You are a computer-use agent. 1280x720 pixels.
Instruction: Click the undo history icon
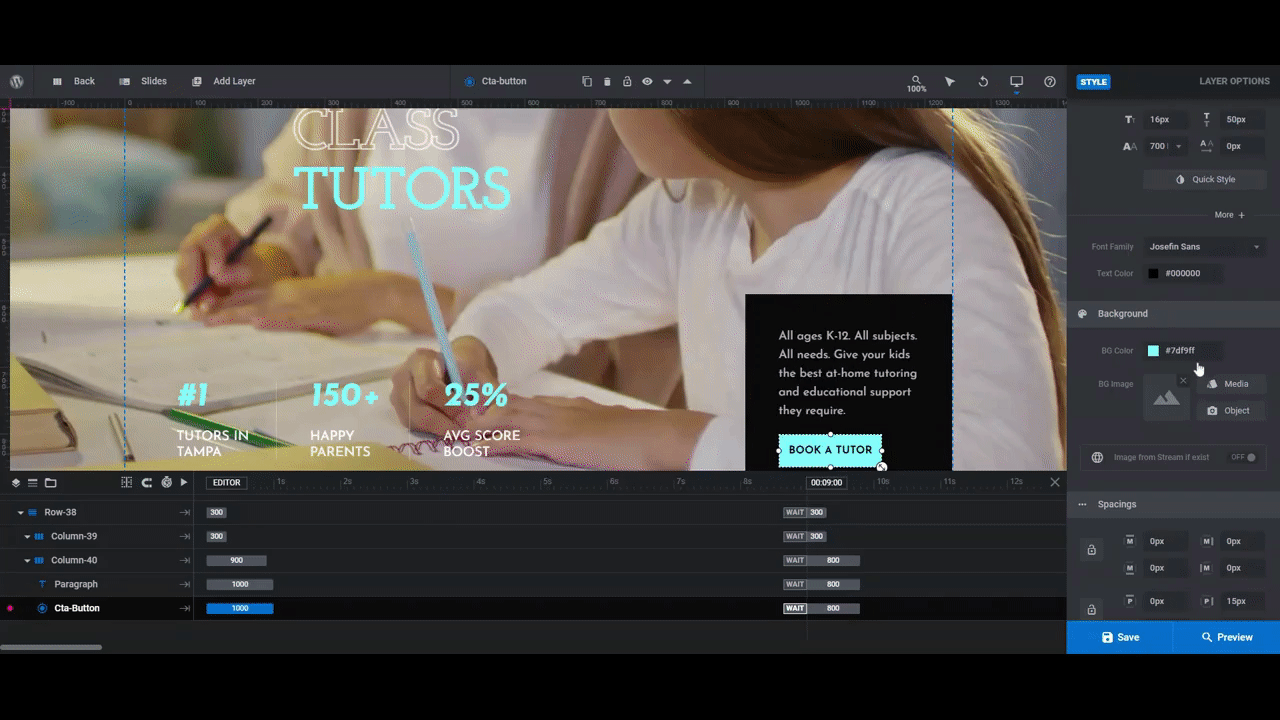pos(983,81)
